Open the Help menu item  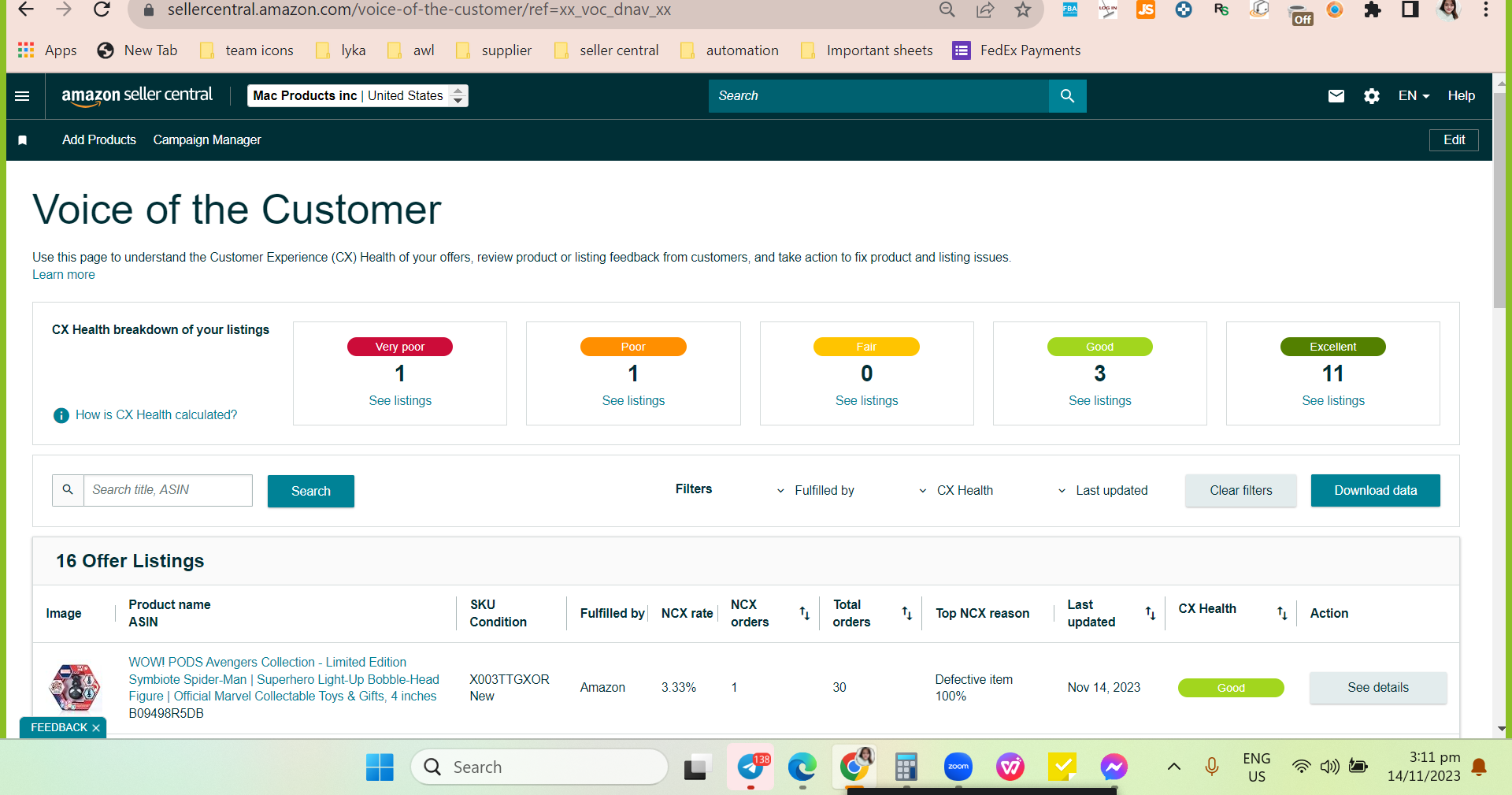tap(1462, 96)
